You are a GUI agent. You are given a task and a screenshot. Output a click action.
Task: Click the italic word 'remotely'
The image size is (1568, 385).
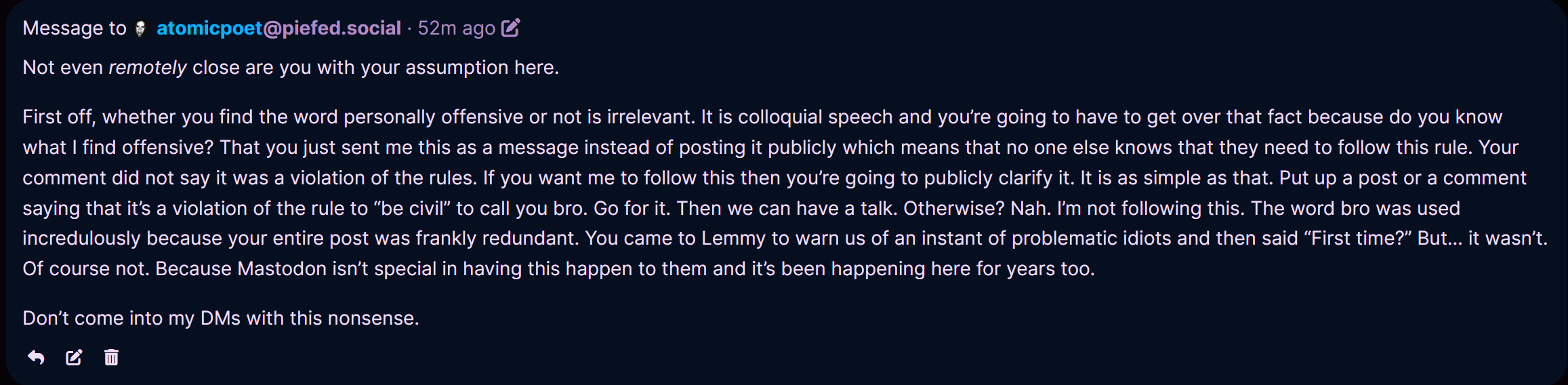coord(148,68)
